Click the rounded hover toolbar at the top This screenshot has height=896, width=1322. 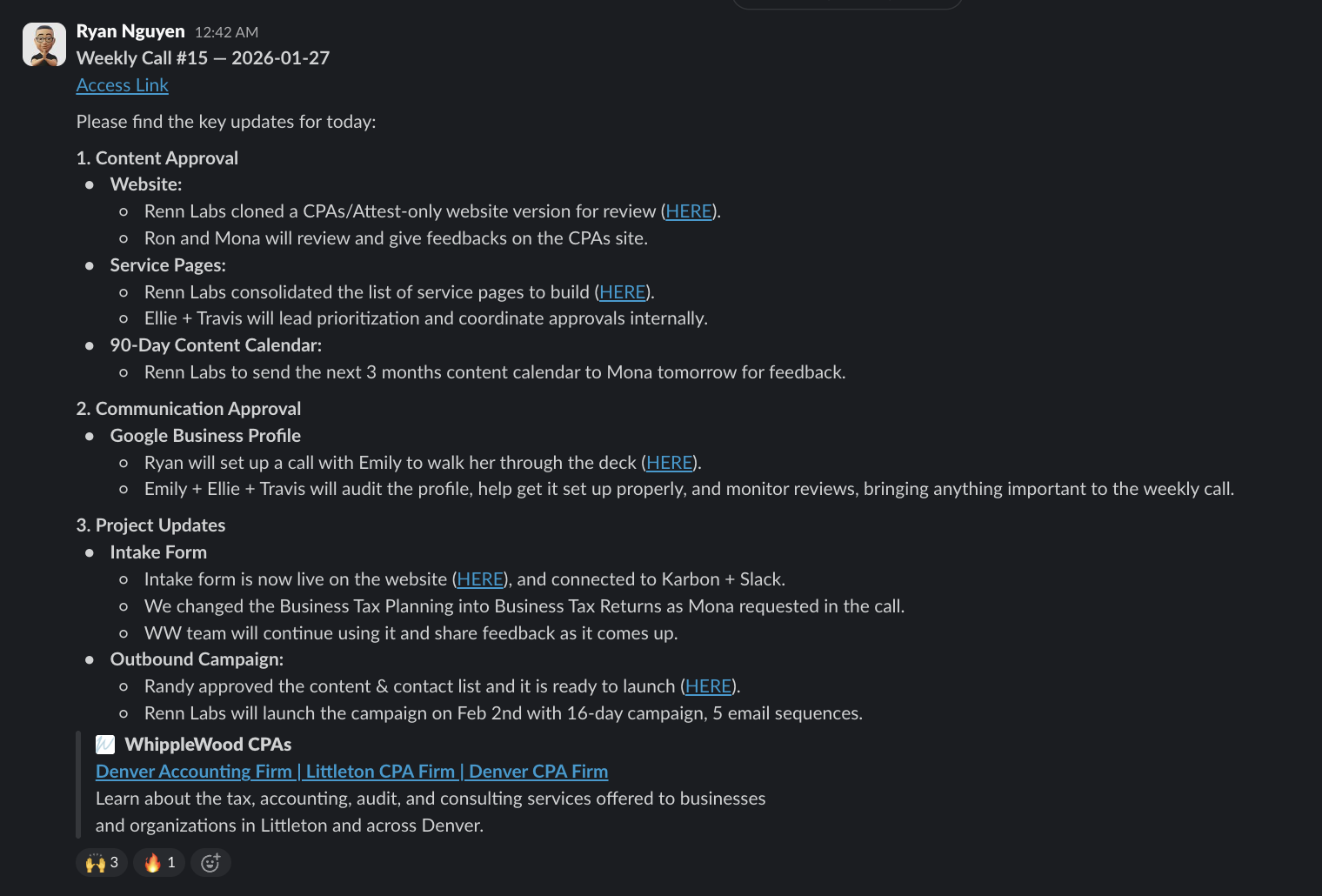click(847, 5)
